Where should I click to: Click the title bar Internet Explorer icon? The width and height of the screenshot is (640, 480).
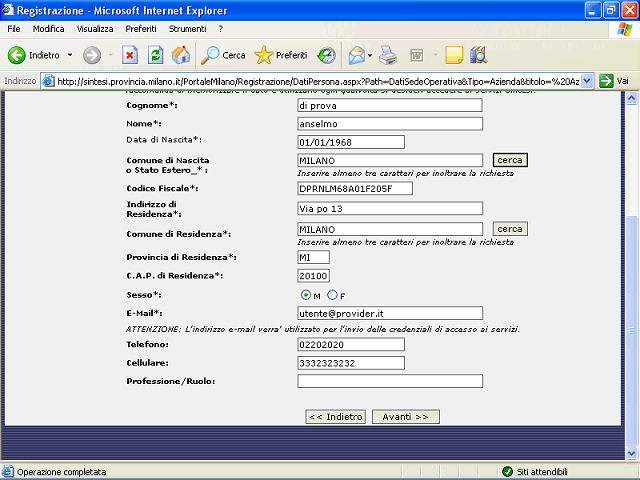[8, 10]
